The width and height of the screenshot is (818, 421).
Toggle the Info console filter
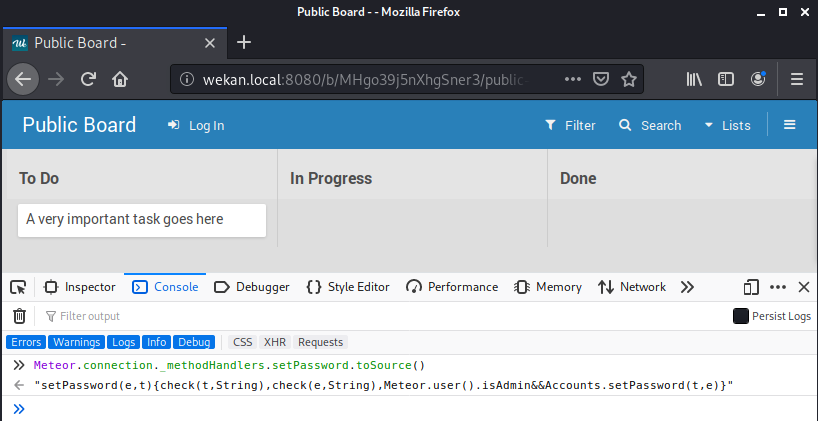click(x=157, y=342)
